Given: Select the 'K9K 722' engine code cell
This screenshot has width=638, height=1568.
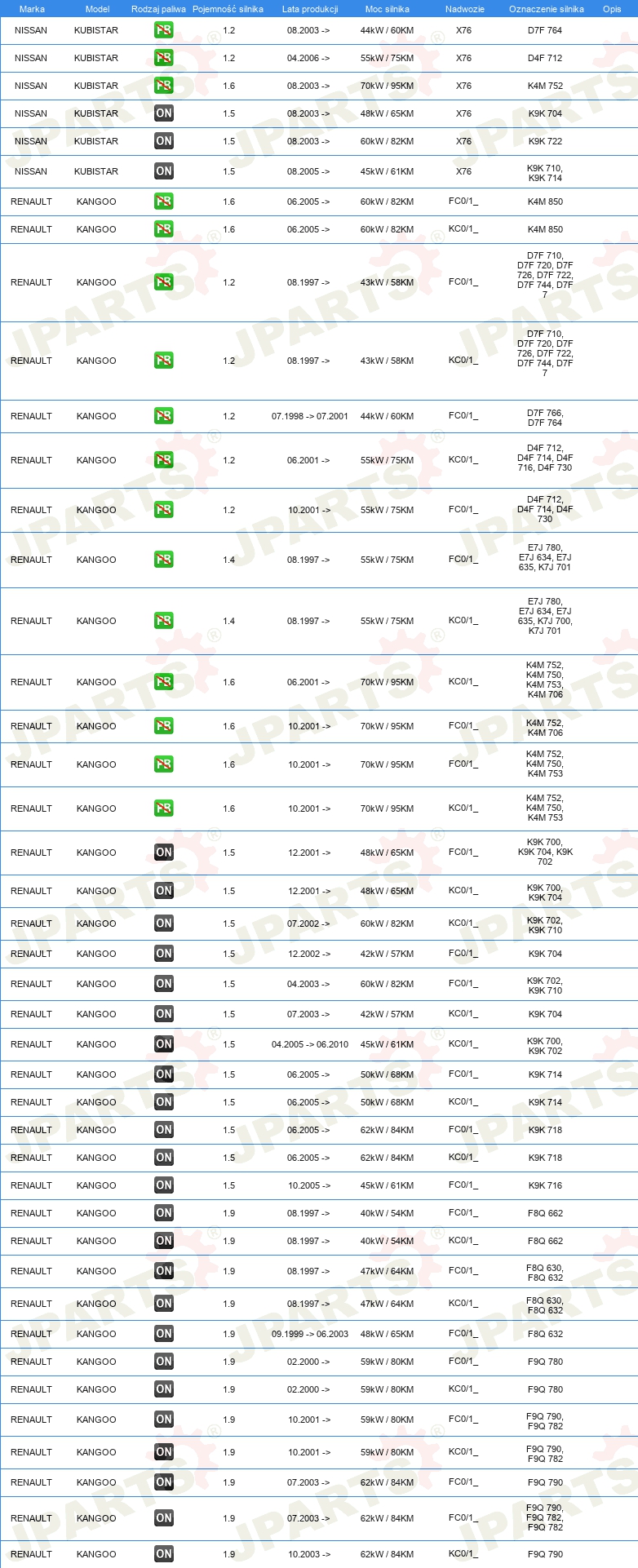Looking at the screenshot, I should coord(545,141).
